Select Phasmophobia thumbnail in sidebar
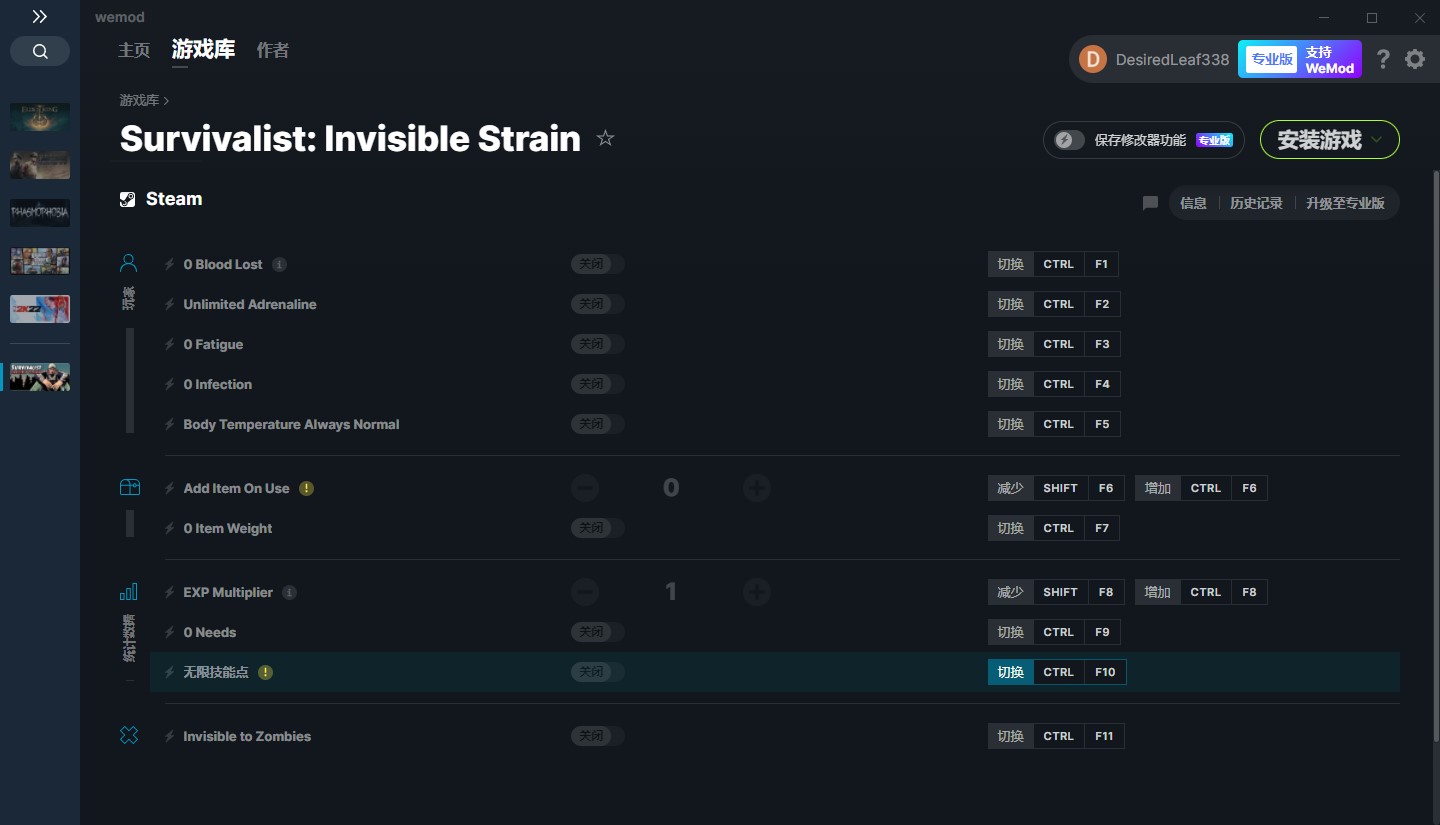 40,212
